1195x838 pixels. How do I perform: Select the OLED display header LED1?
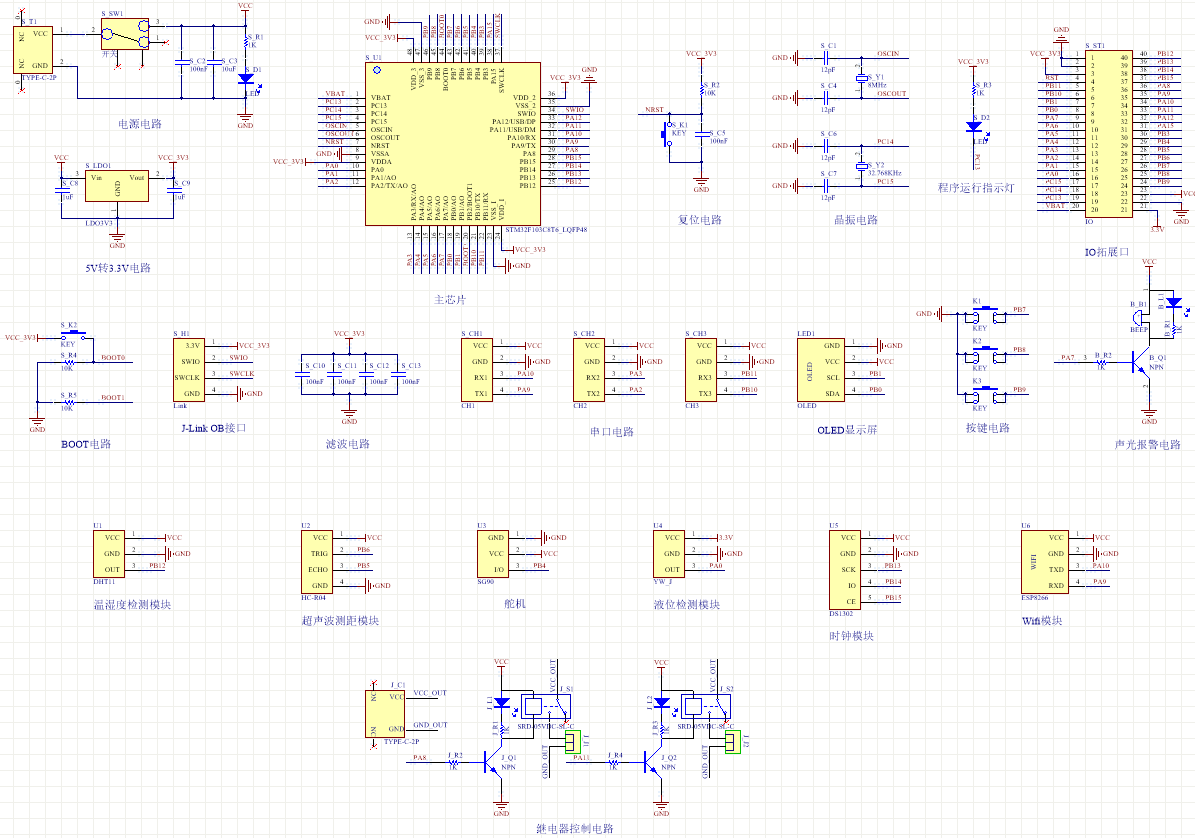[x=820, y=369]
